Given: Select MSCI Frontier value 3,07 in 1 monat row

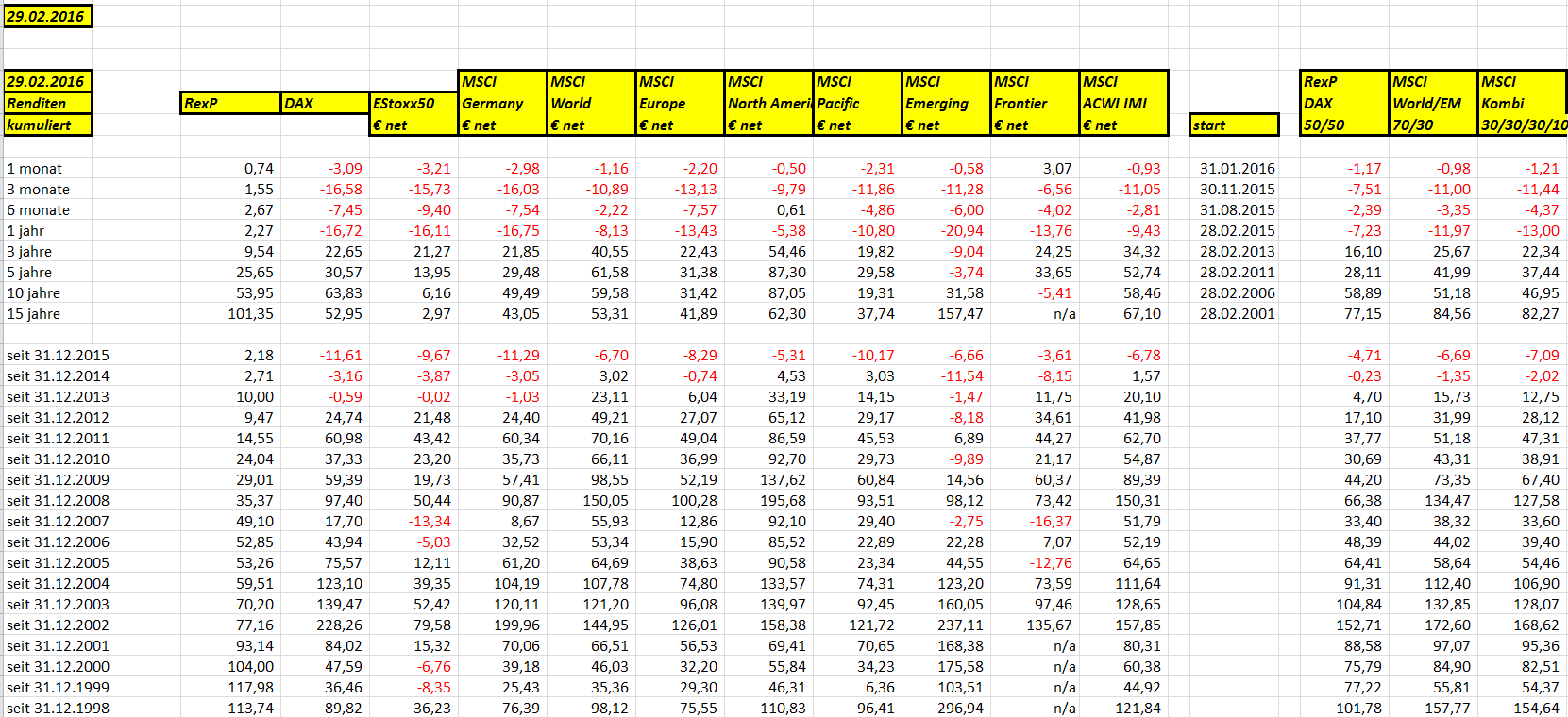Looking at the screenshot, I should point(1057,168).
